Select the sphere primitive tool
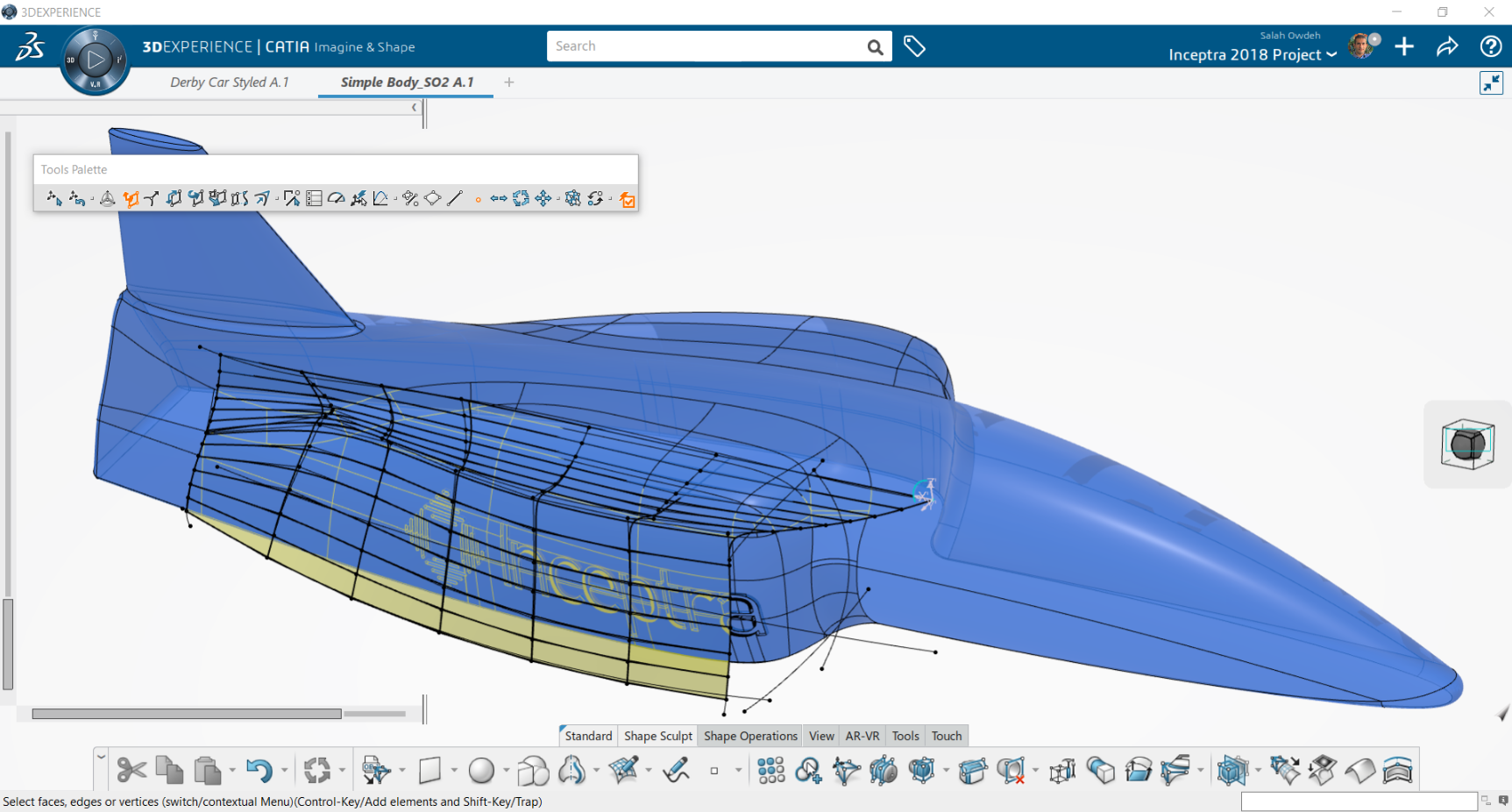The height and width of the screenshot is (812, 1512). (x=481, y=771)
